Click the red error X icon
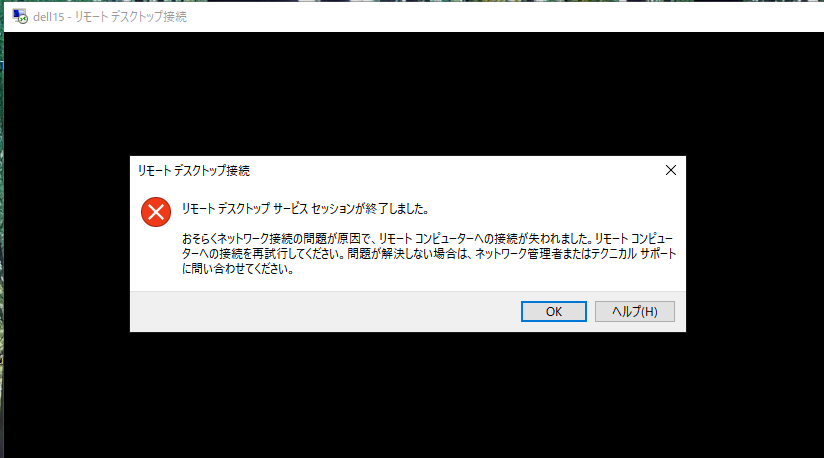Image resolution: width=824 pixels, height=458 pixels. click(x=156, y=212)
